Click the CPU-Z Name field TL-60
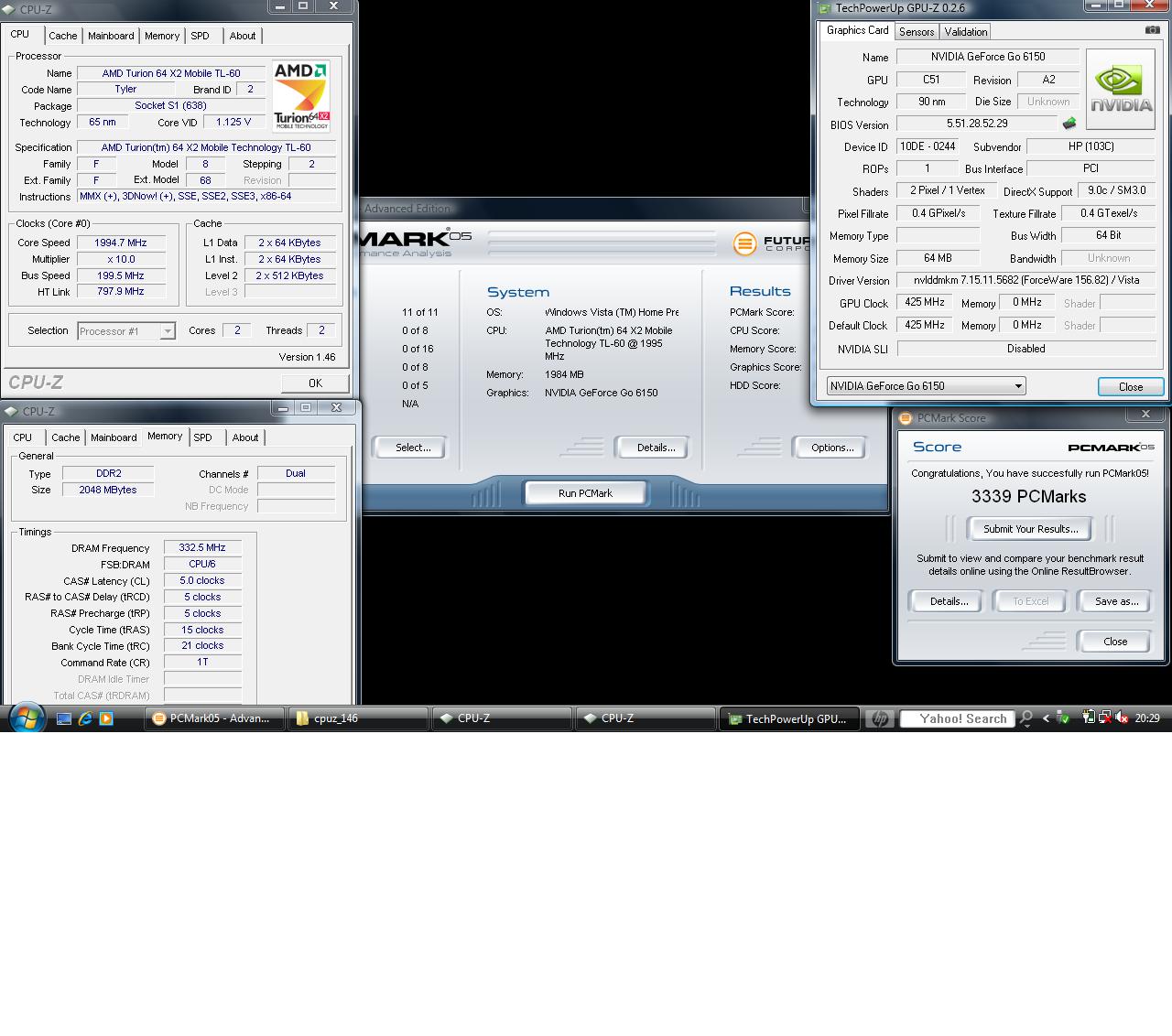The image size is (1172, 1036). tap(171, 73)
